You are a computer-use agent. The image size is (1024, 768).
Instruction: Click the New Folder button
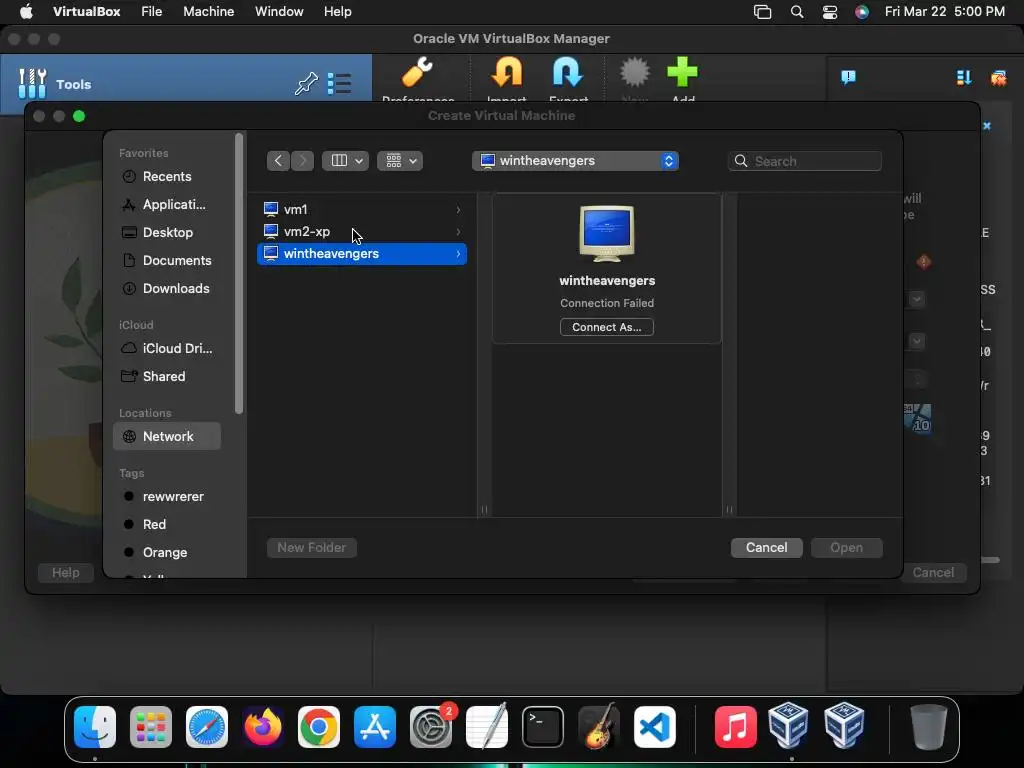click(x=312, y=548)
